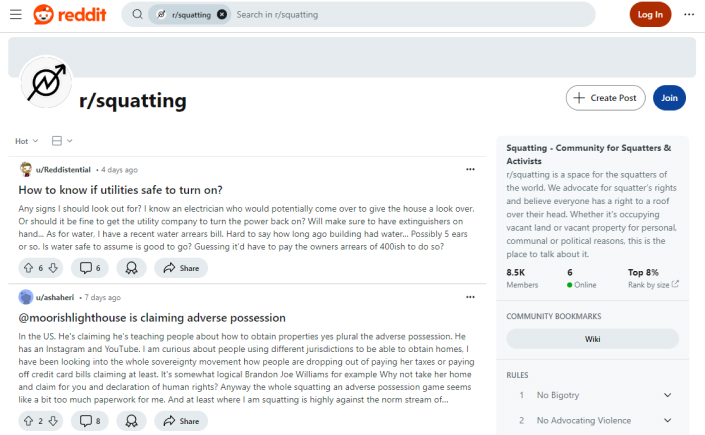Upvote the utilities safe post
705x435 pixels.
(x=28, y=268)
